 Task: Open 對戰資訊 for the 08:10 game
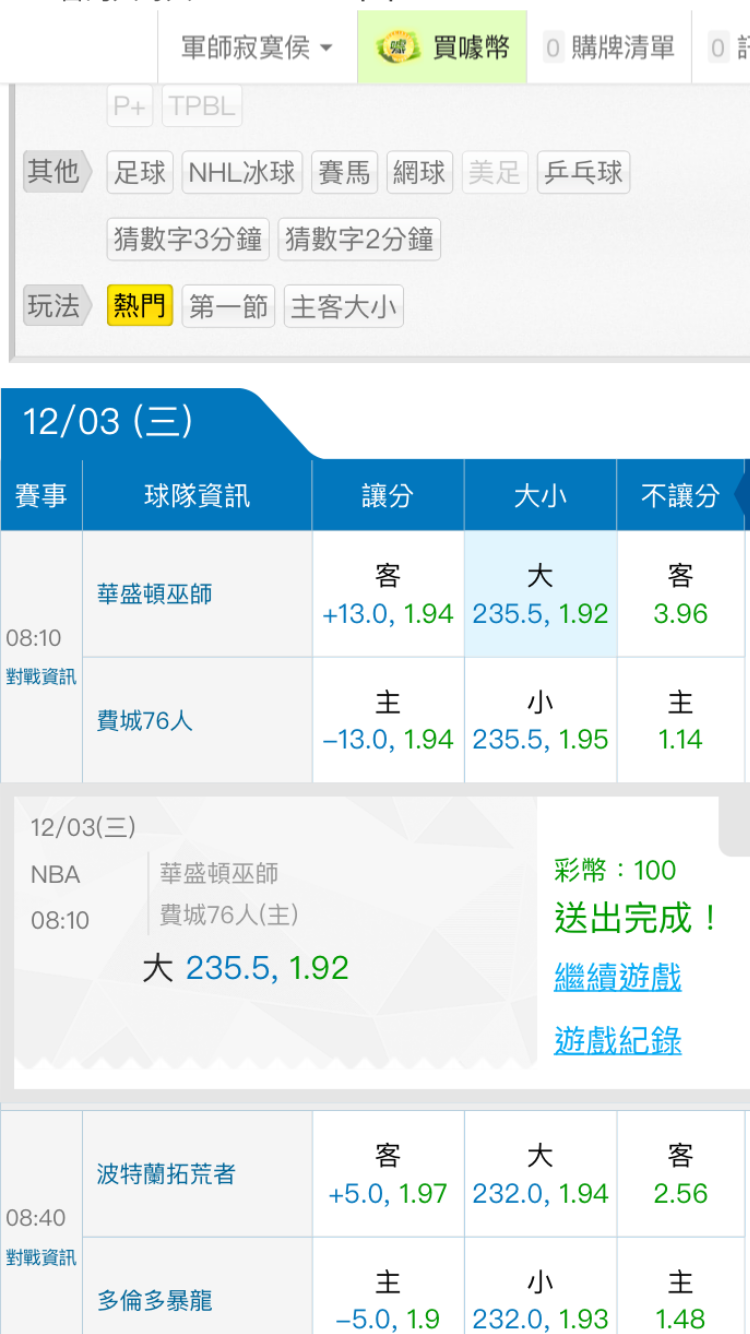41,677
